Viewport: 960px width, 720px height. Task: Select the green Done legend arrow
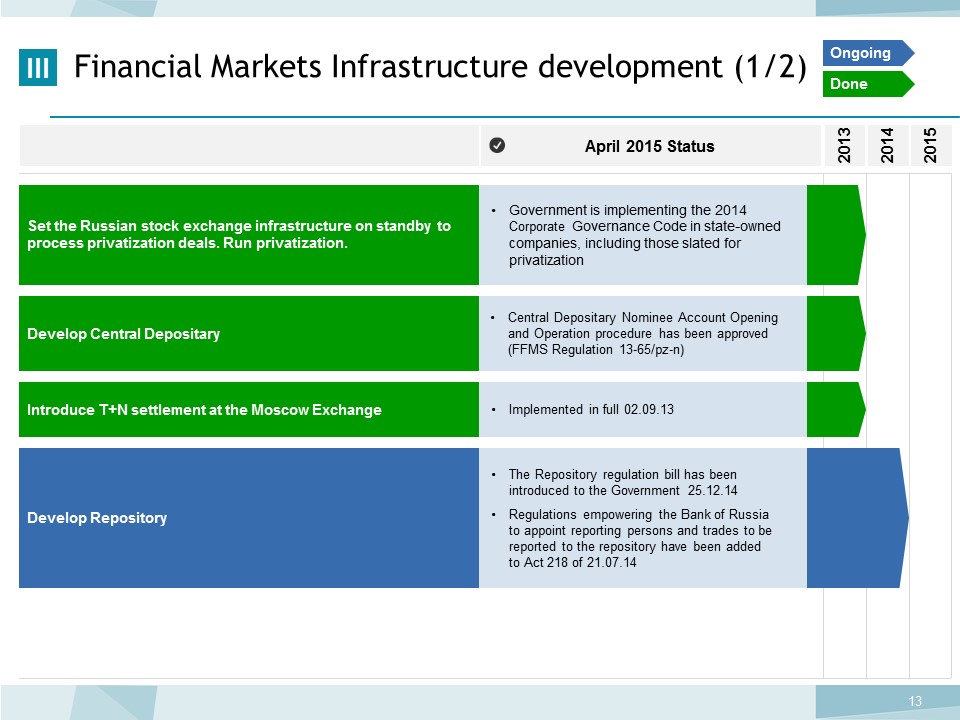pyautogui.click(x=868, y=84)
